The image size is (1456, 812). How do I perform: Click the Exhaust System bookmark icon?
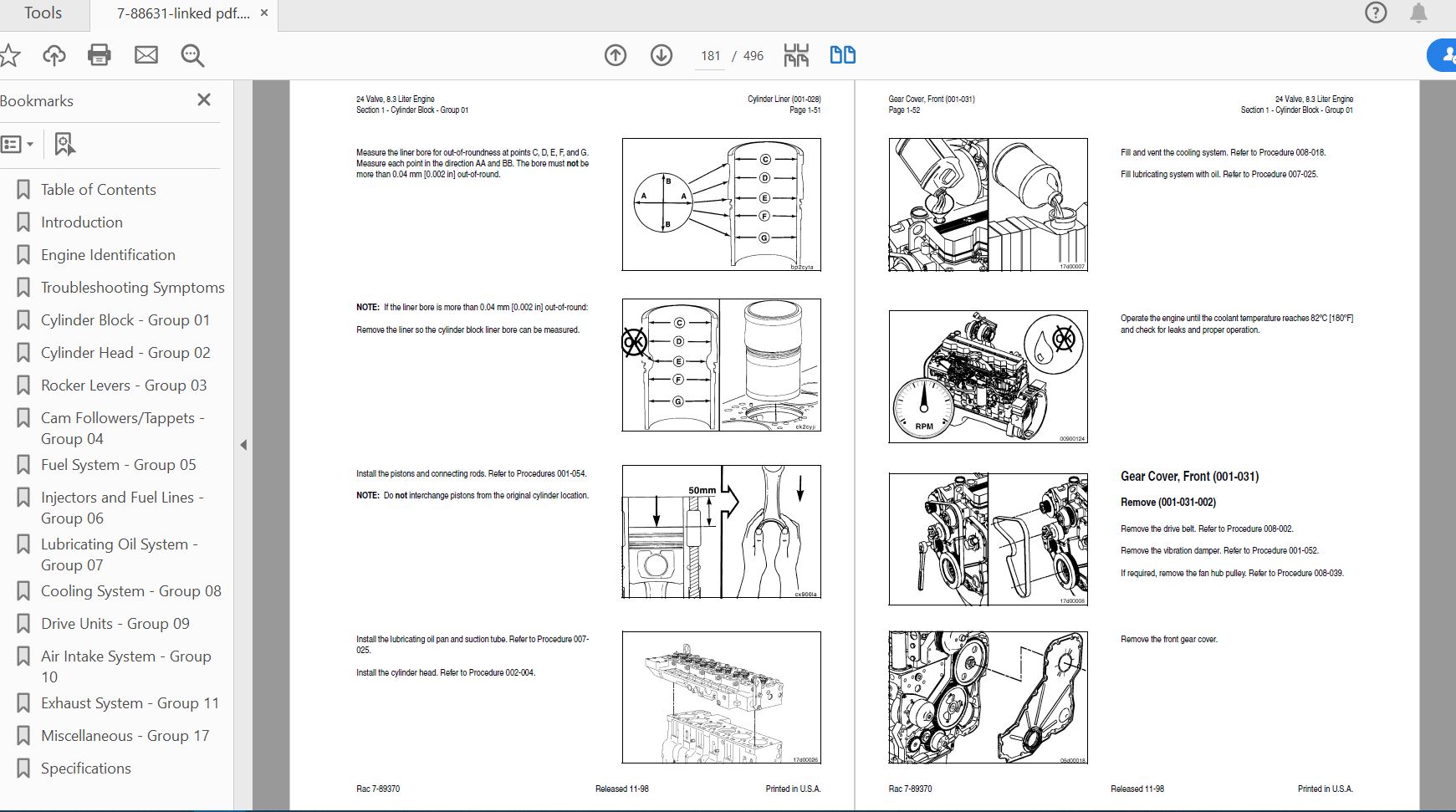pyautogui.click(x=23, y=703)
